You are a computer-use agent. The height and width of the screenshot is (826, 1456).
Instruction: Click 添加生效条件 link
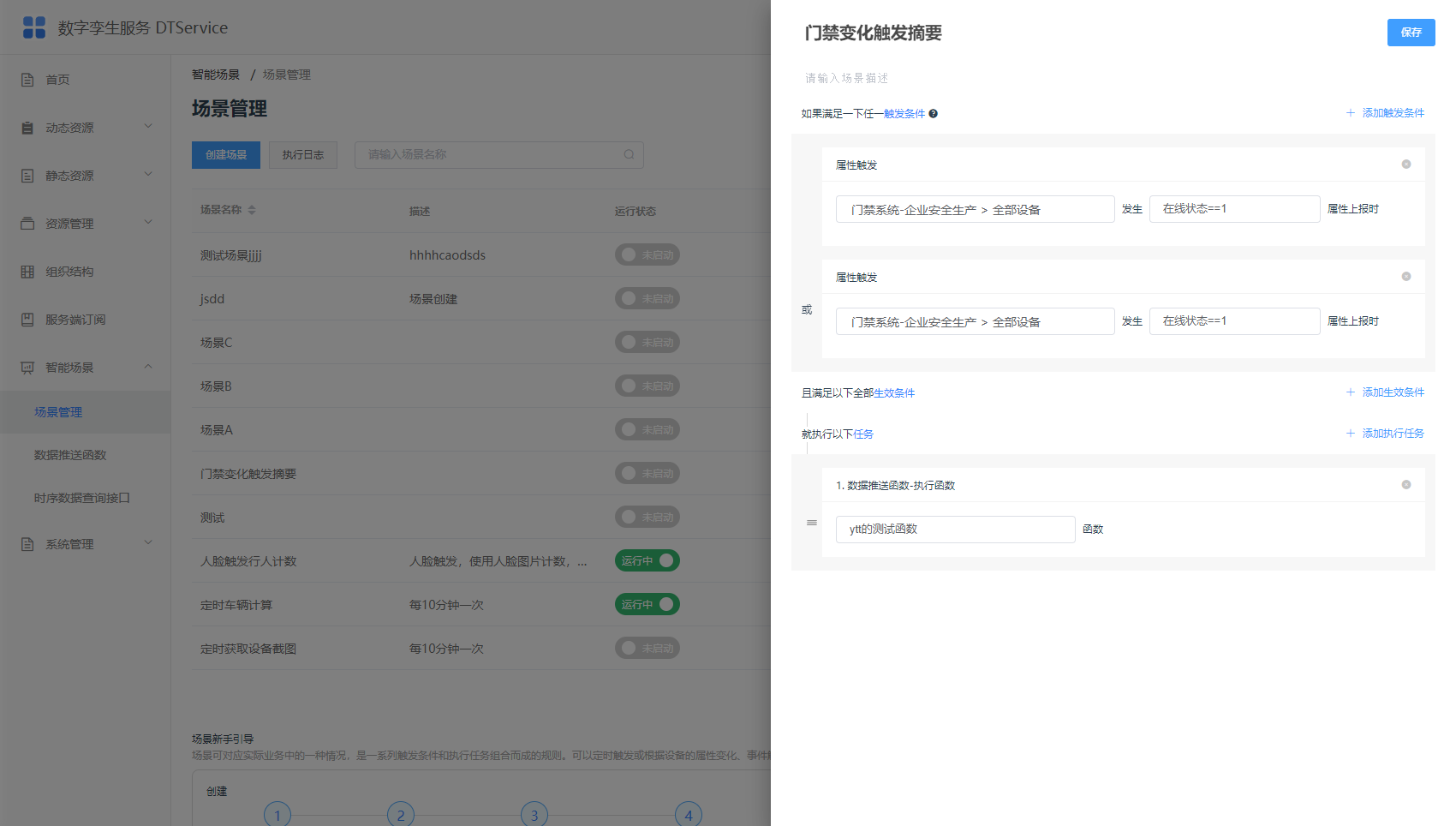[1385, 392]
